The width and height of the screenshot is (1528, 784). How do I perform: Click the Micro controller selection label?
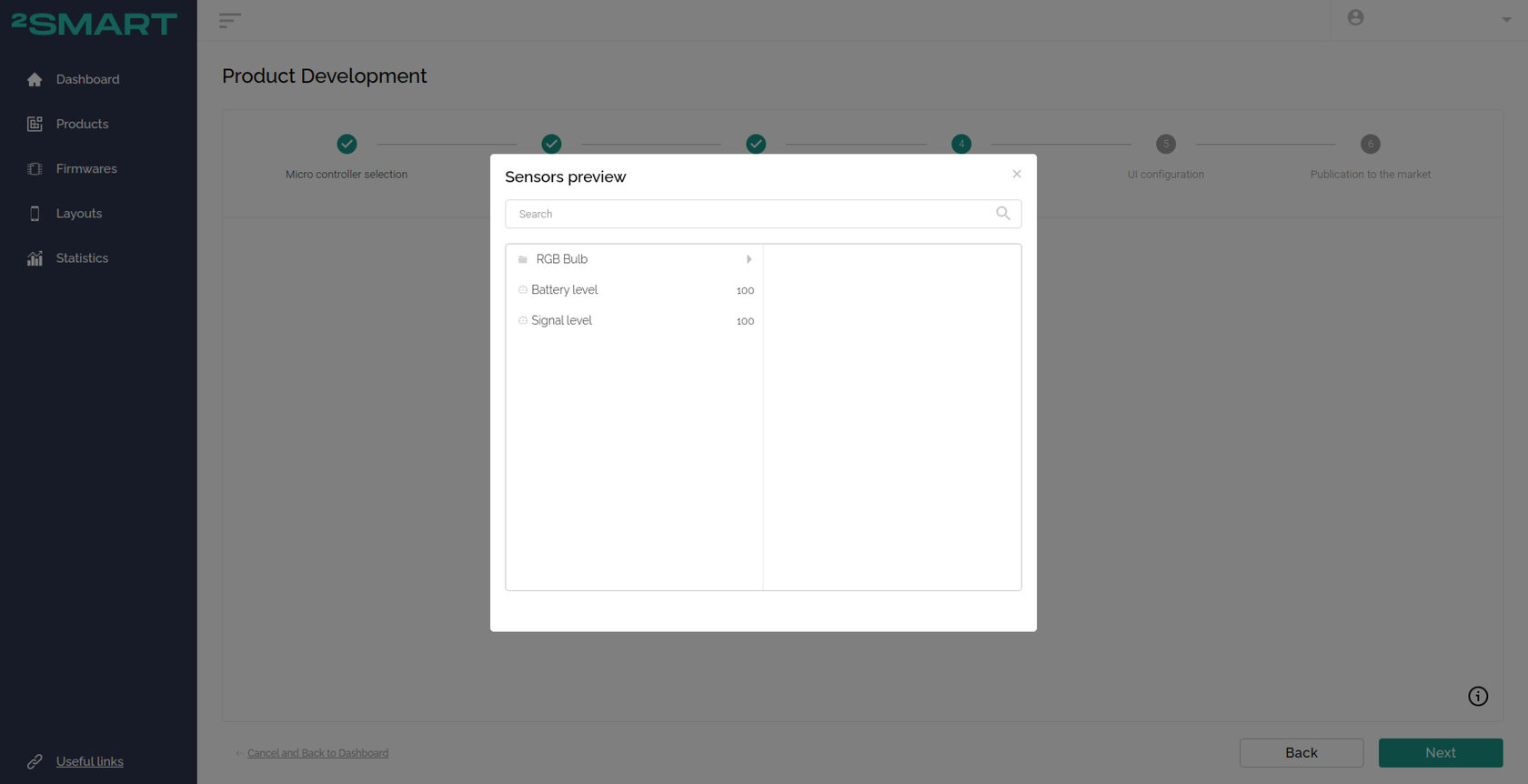pyautogui.click(x=347, y=175)
